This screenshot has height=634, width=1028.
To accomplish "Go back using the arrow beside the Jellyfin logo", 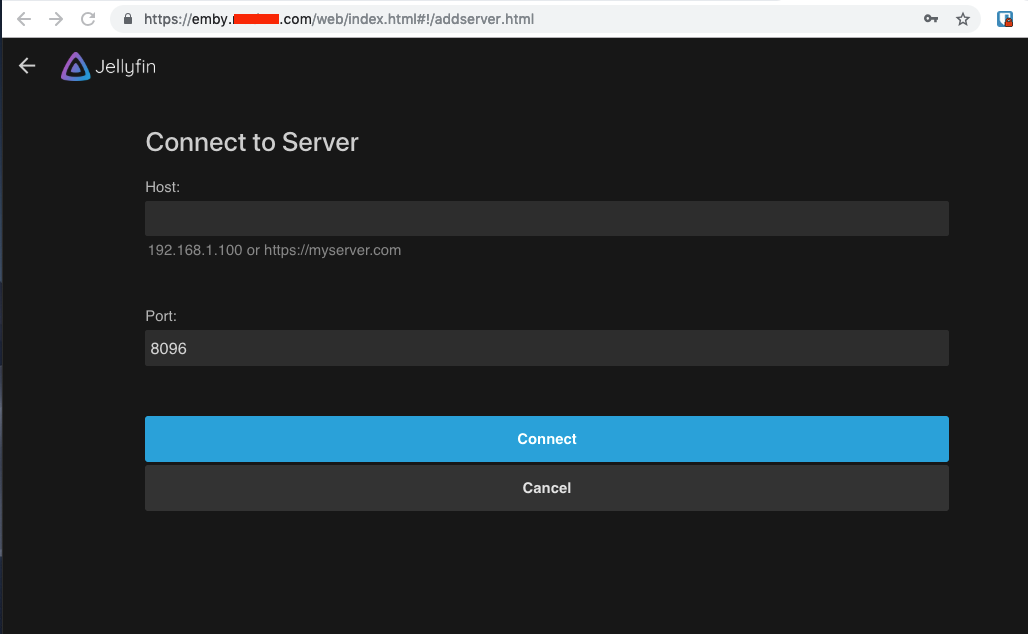I will [x=26, y=65].
